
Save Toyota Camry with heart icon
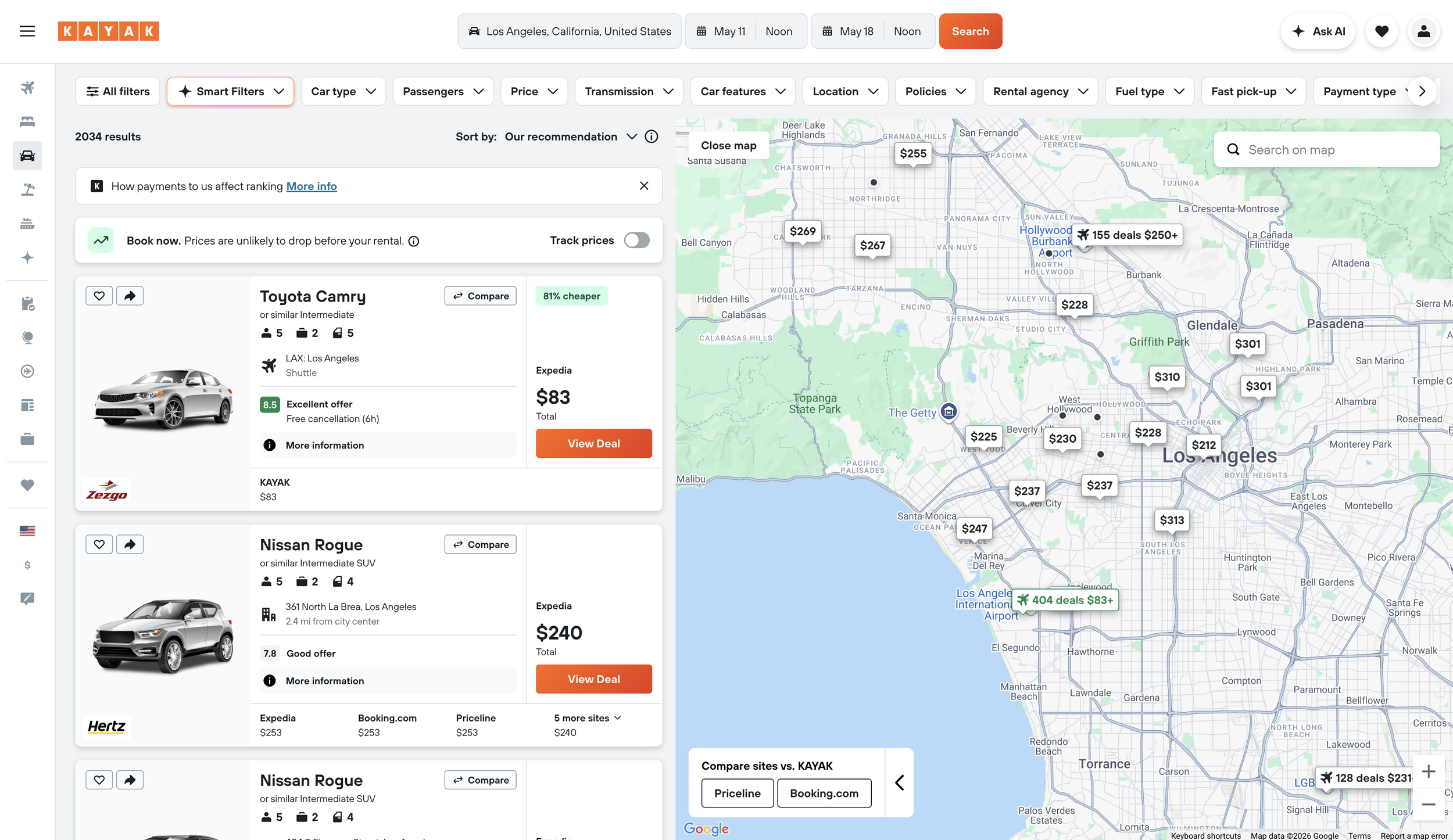click(99, 296)
